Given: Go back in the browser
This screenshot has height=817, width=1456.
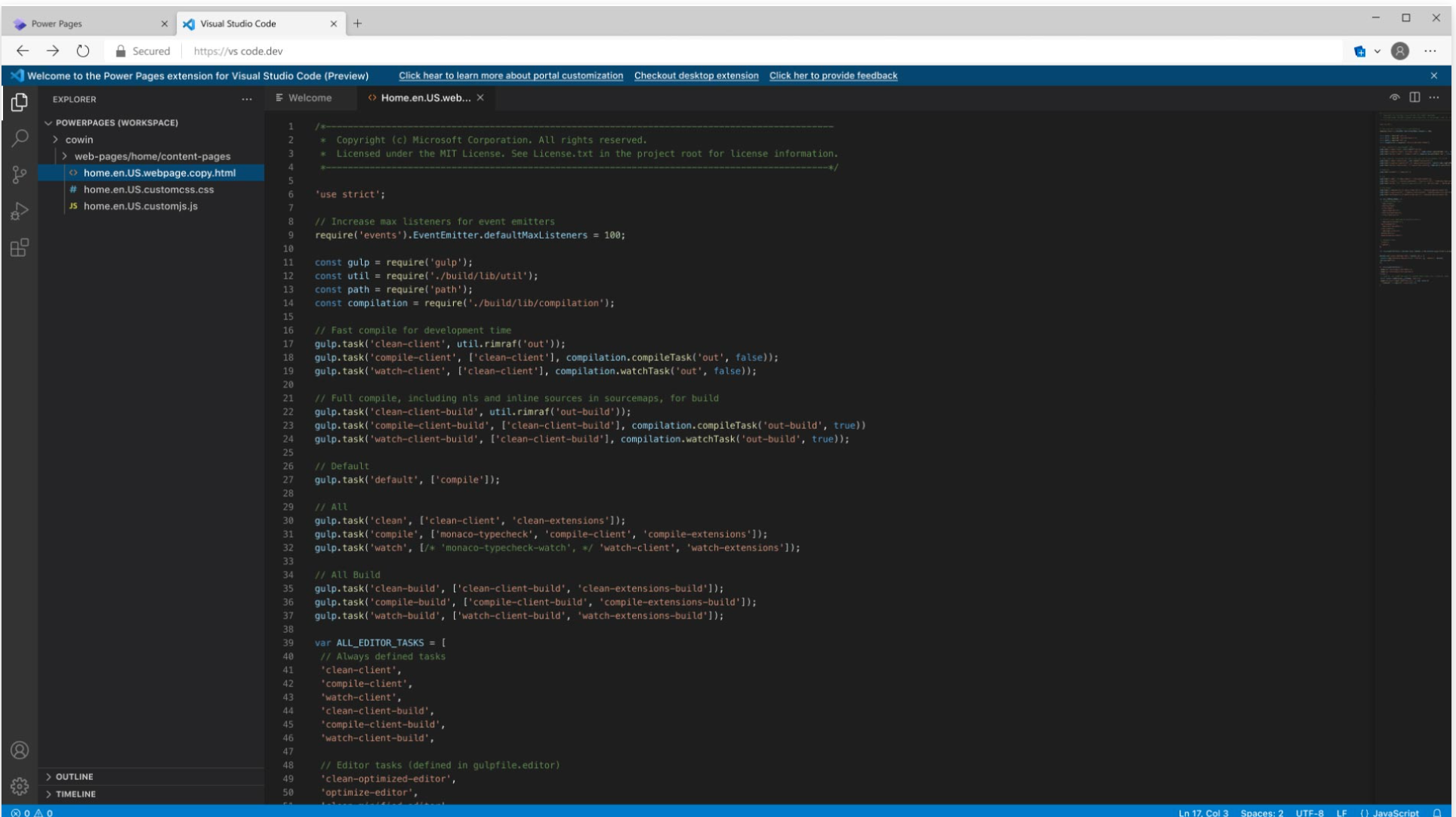Looking at the screenshot, I should (23, 51).
